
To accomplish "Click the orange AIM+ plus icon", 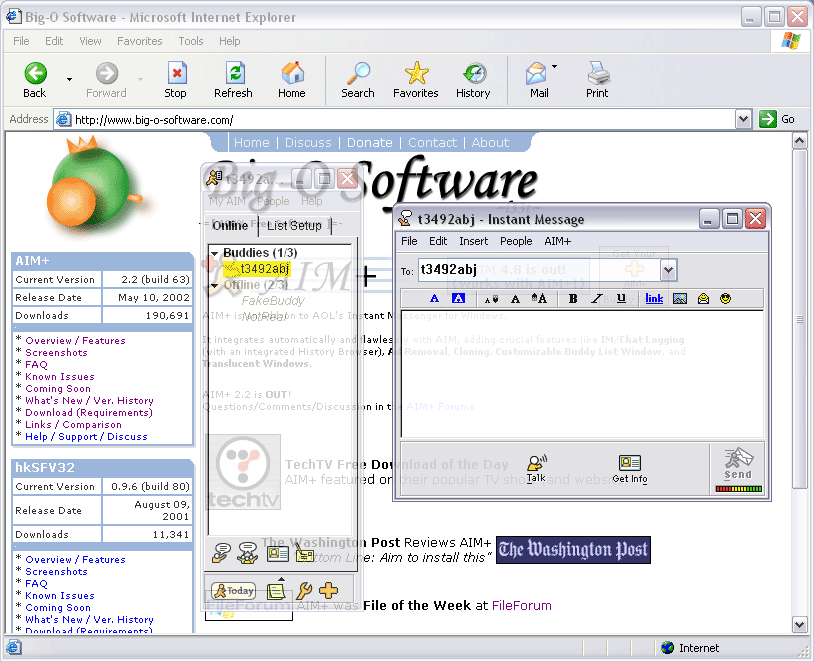I will click(328, 590).
